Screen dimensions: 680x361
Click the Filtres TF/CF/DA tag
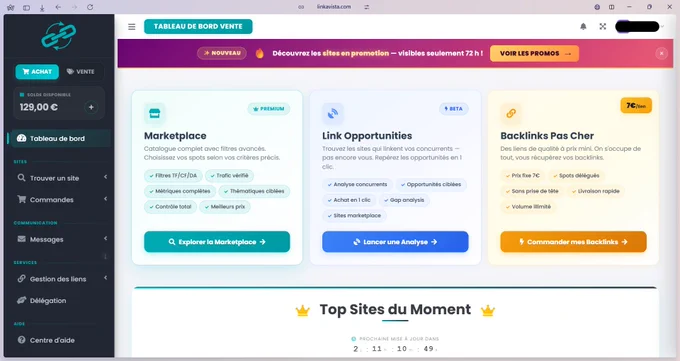(173, 176)
